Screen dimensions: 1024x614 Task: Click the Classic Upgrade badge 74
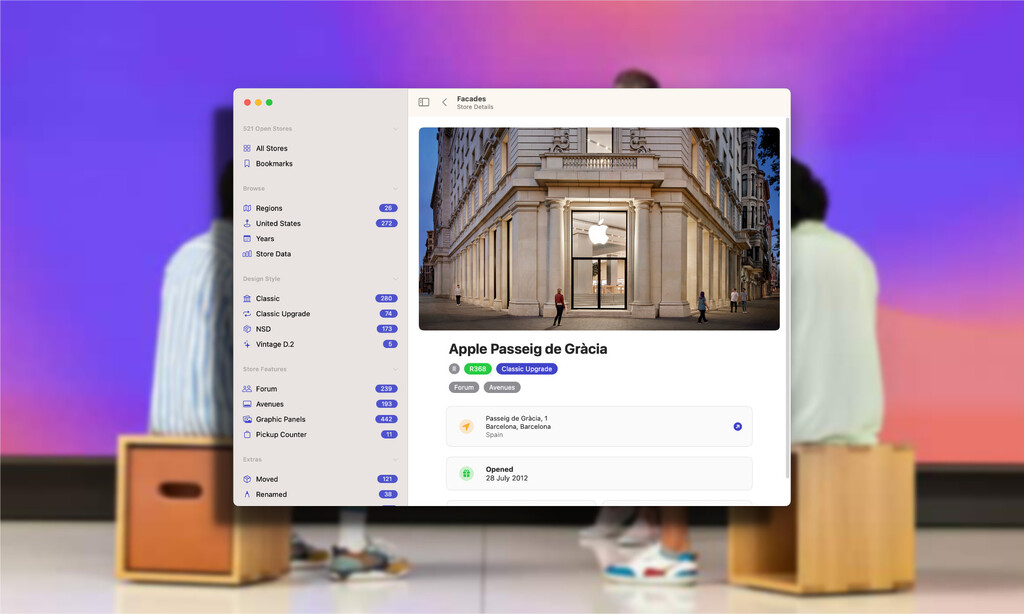pyautogui.click(x=389, y=314)
